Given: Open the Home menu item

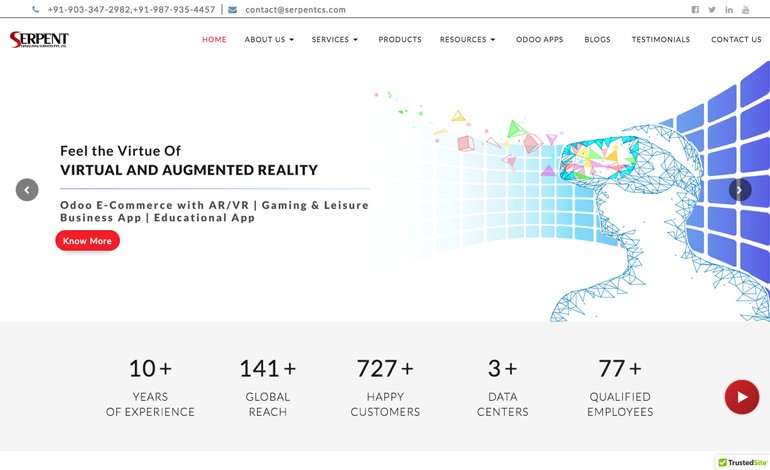Looking at the screenshot, I should pos(214,39).
